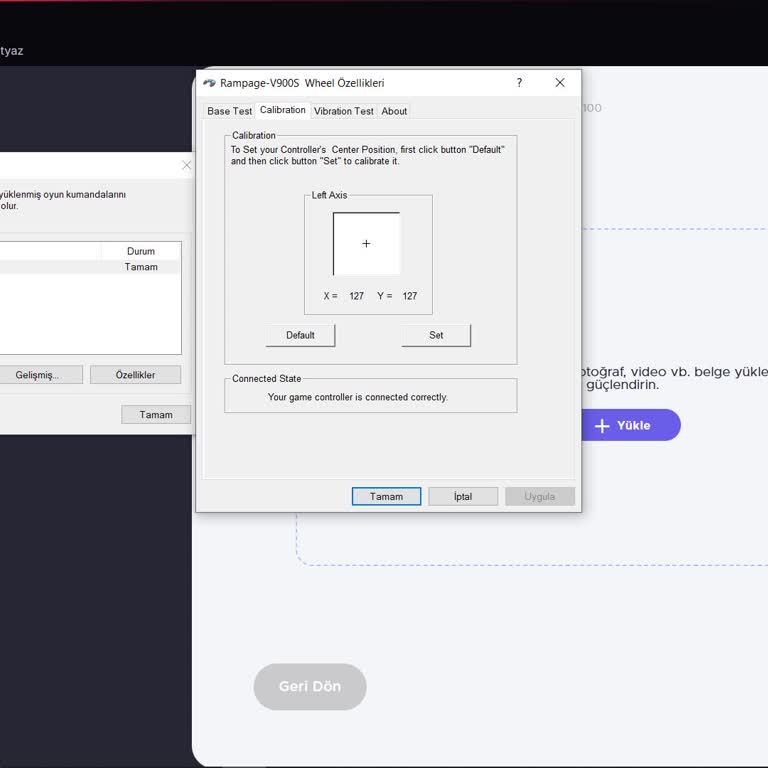
Task: Switch to the Base Test tab
Action: [x=229, y=111]
